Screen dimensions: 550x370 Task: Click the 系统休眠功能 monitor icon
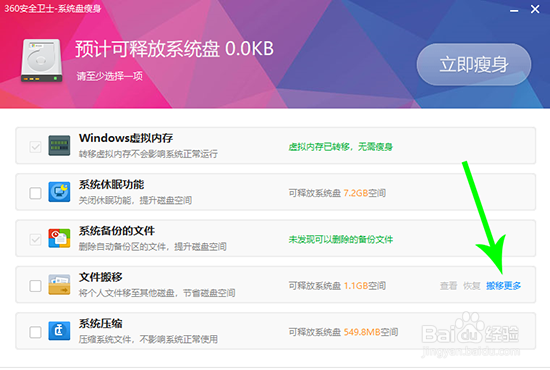[59, 192]
